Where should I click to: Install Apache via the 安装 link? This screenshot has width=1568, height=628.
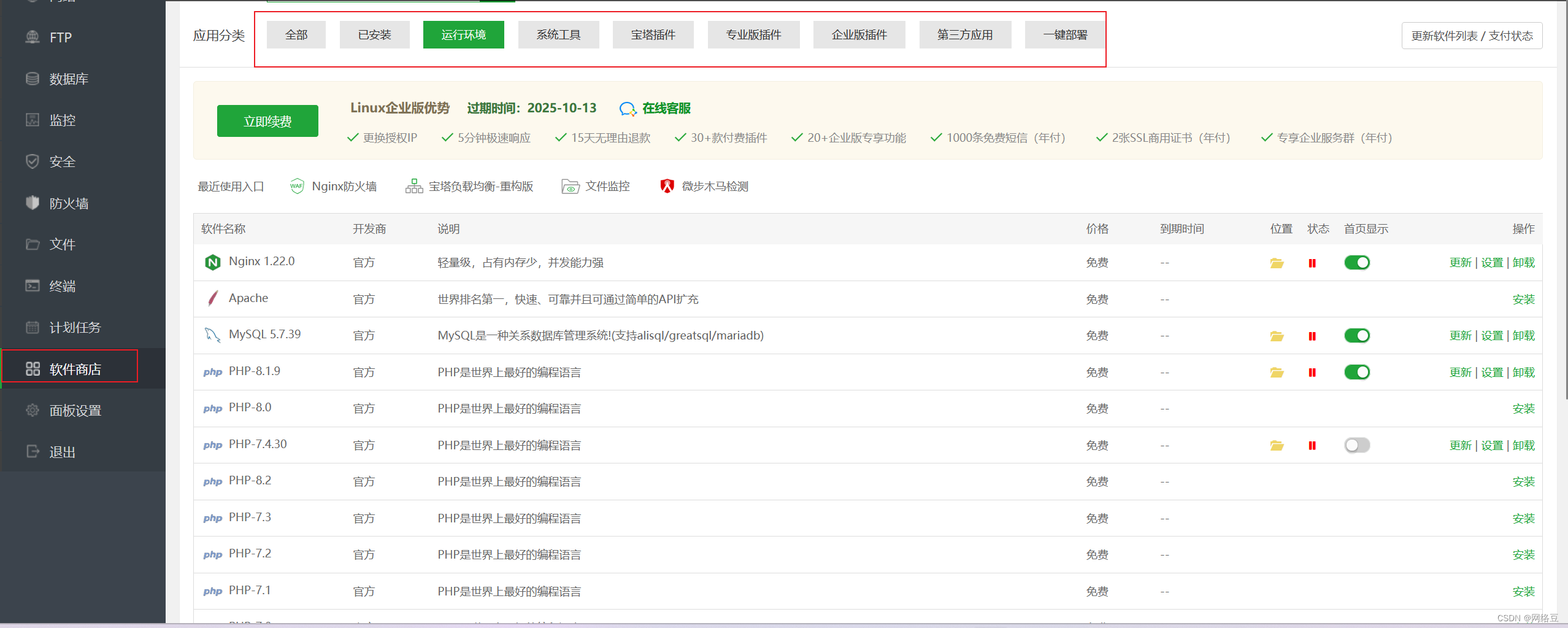pyautogui.click(x=1523, y=300)
